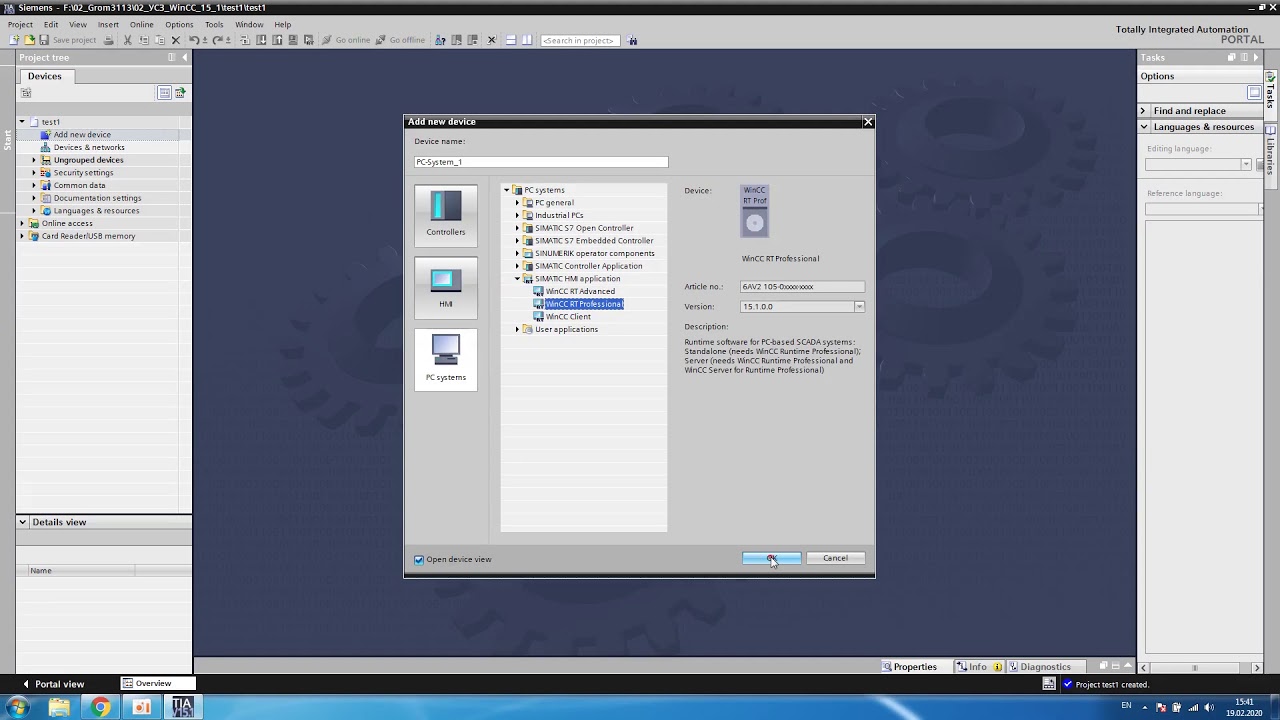Image resolution: width=1280 pixels, height=720 pixels.
Task: Click Go online in the toolbar
Action: (x=346, y=40)
